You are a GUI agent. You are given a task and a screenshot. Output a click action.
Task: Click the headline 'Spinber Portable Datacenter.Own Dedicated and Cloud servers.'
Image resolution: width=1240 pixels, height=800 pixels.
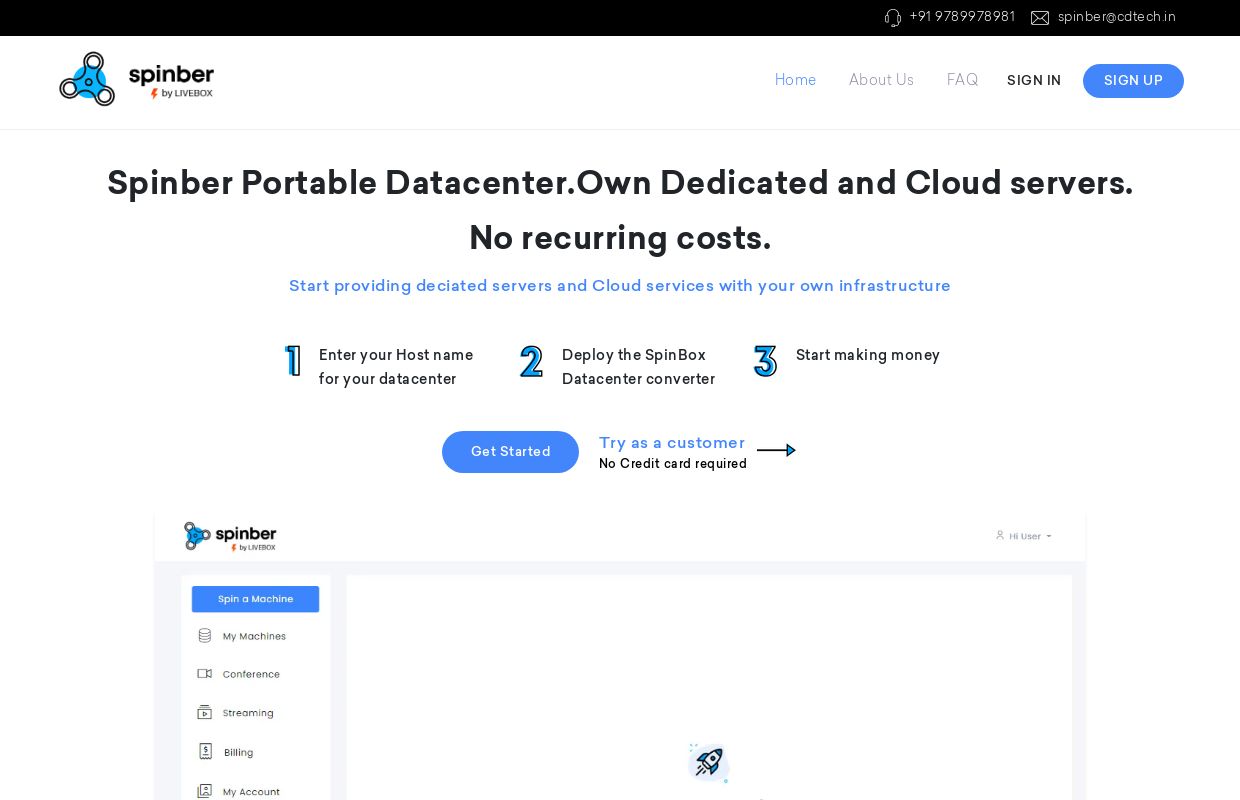point(620,184)
